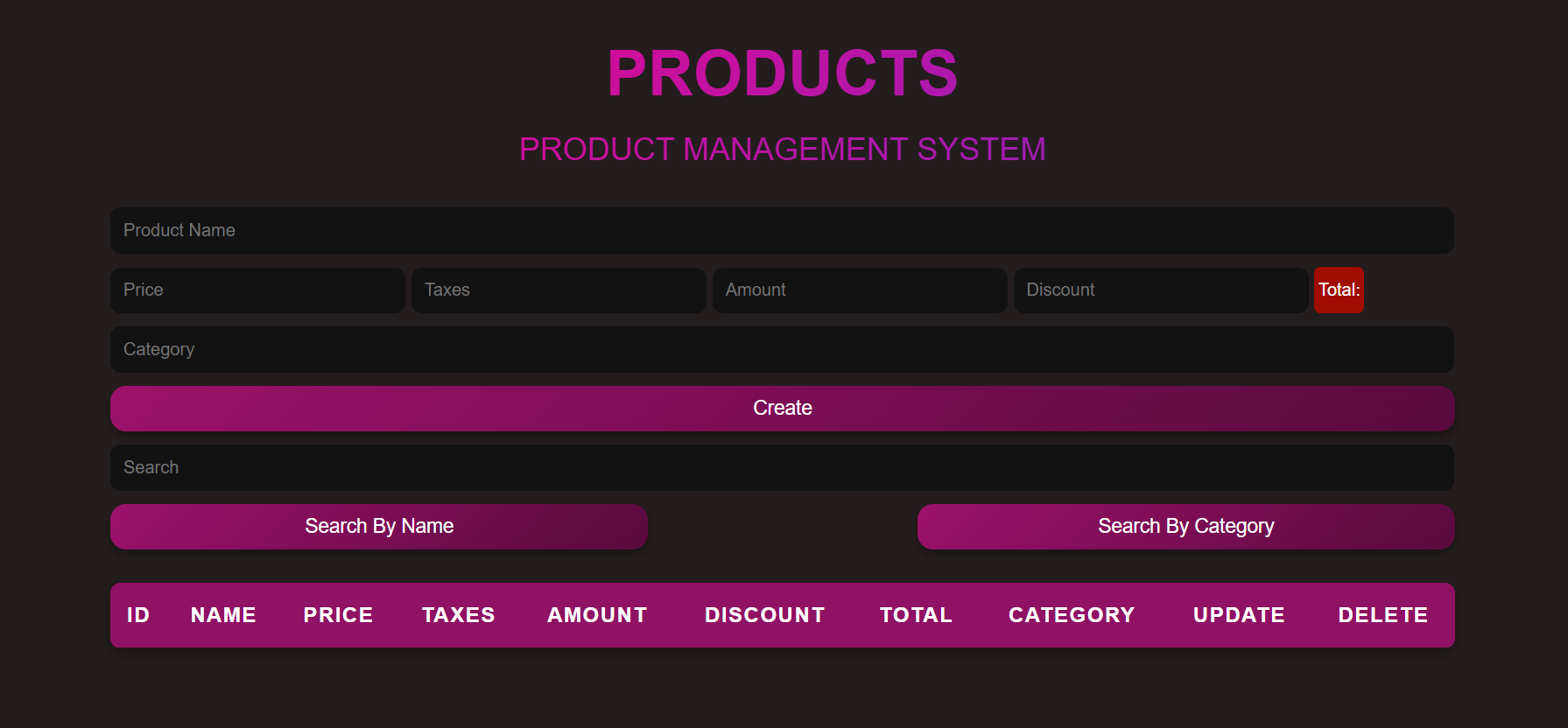Select the NAME column header
Image resolution: width=1568 pixels, height=728 pixels.
[x=223, y=615]
